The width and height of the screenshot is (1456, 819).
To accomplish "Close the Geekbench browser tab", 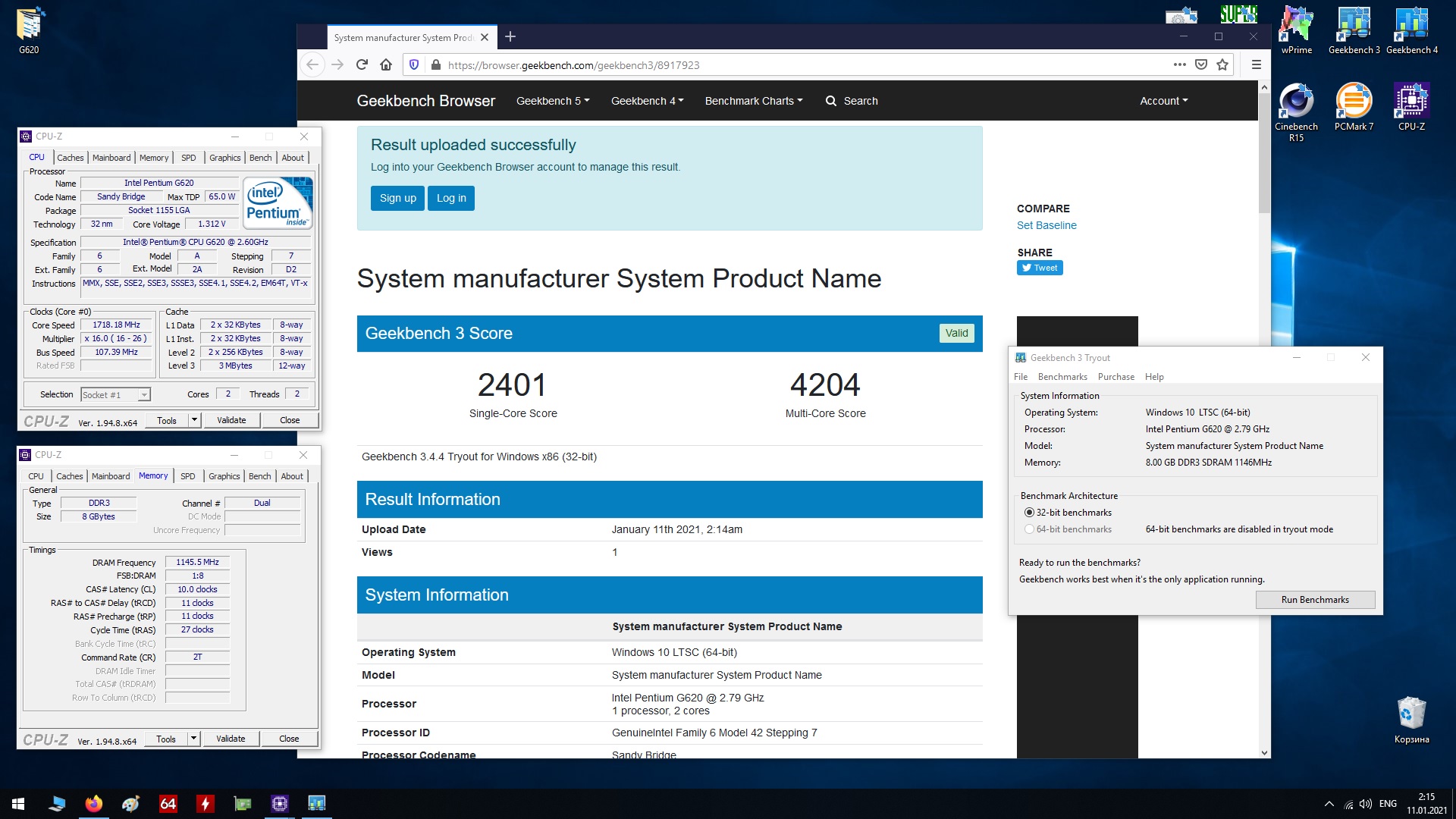I will pos(485,37).
